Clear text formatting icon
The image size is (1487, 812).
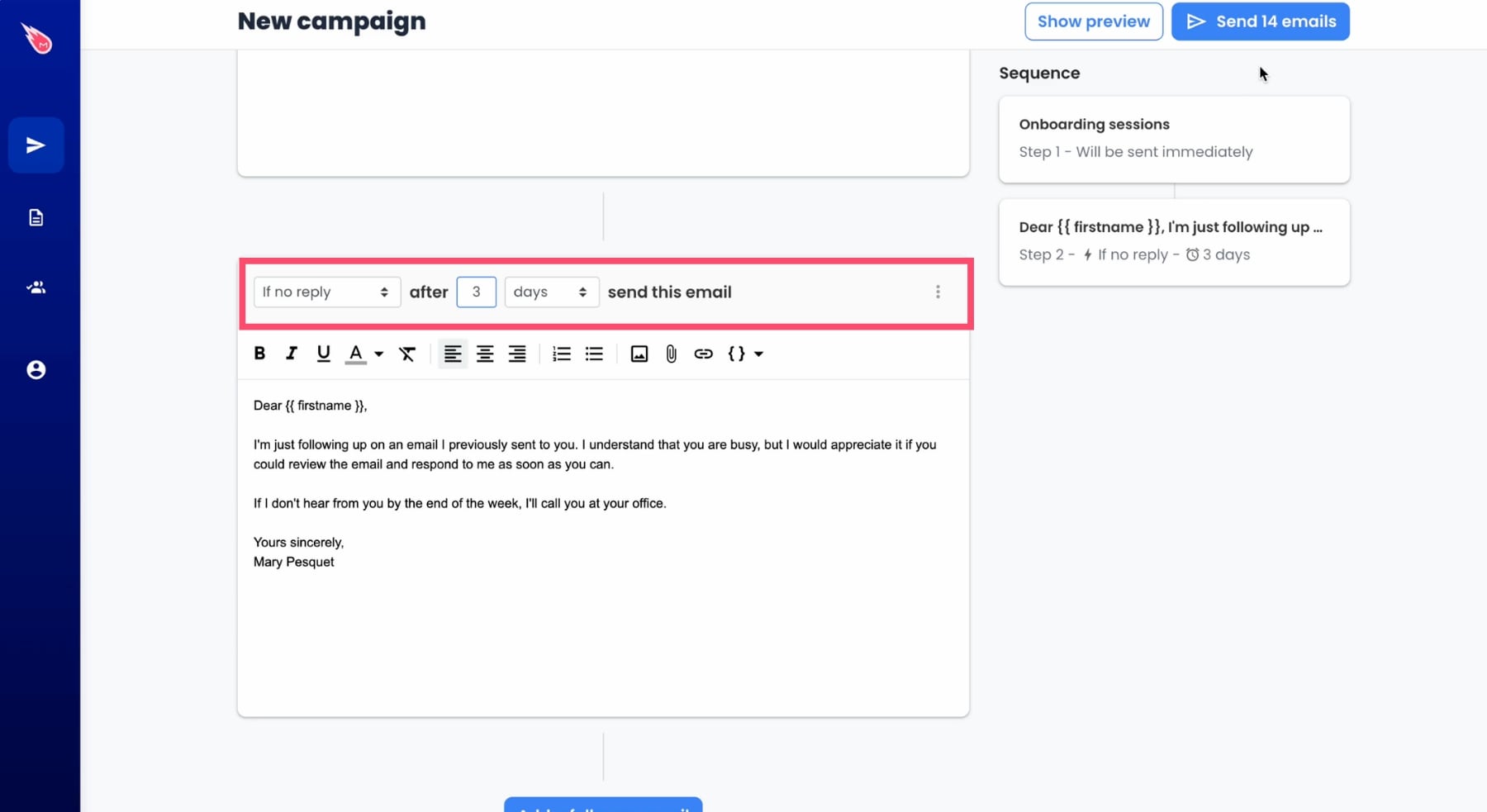[x=407, y=354]
